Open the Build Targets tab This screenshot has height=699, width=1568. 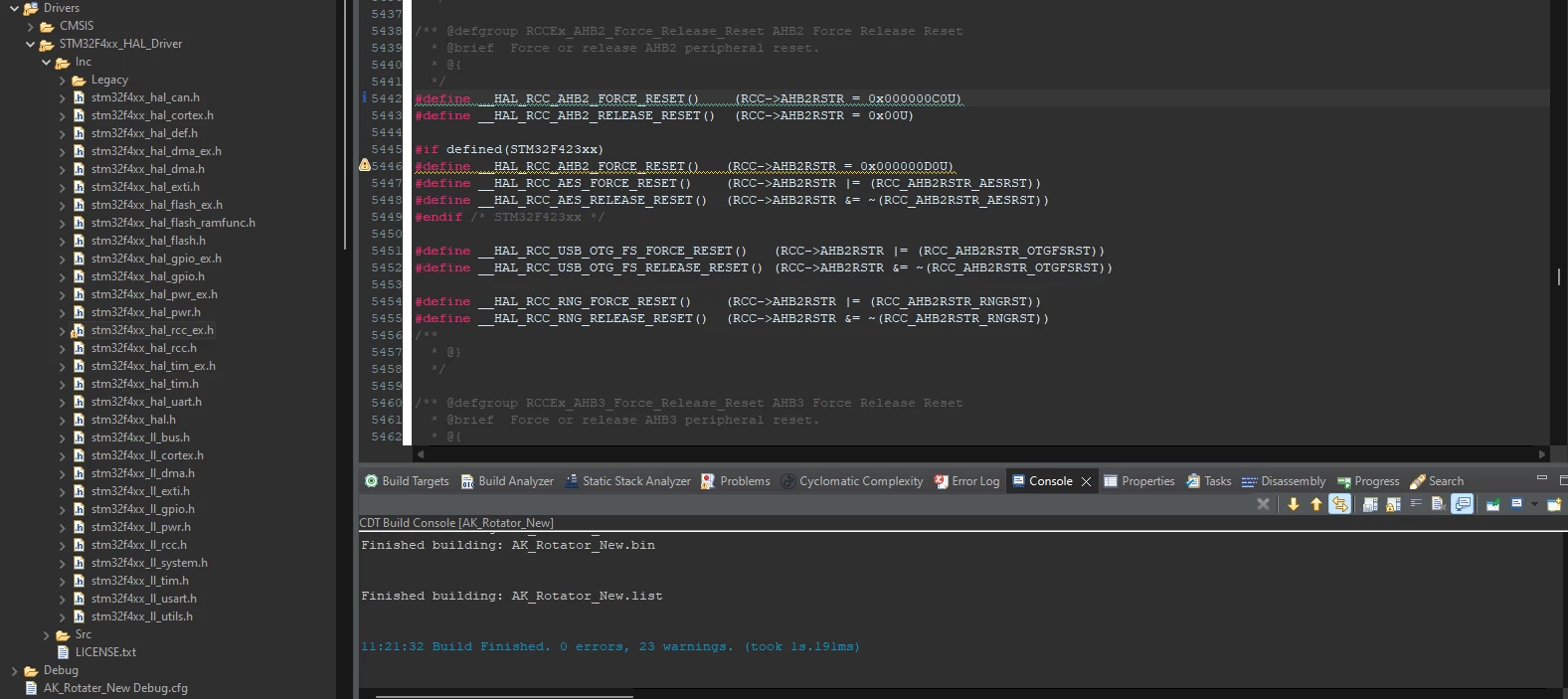[407, 481]
